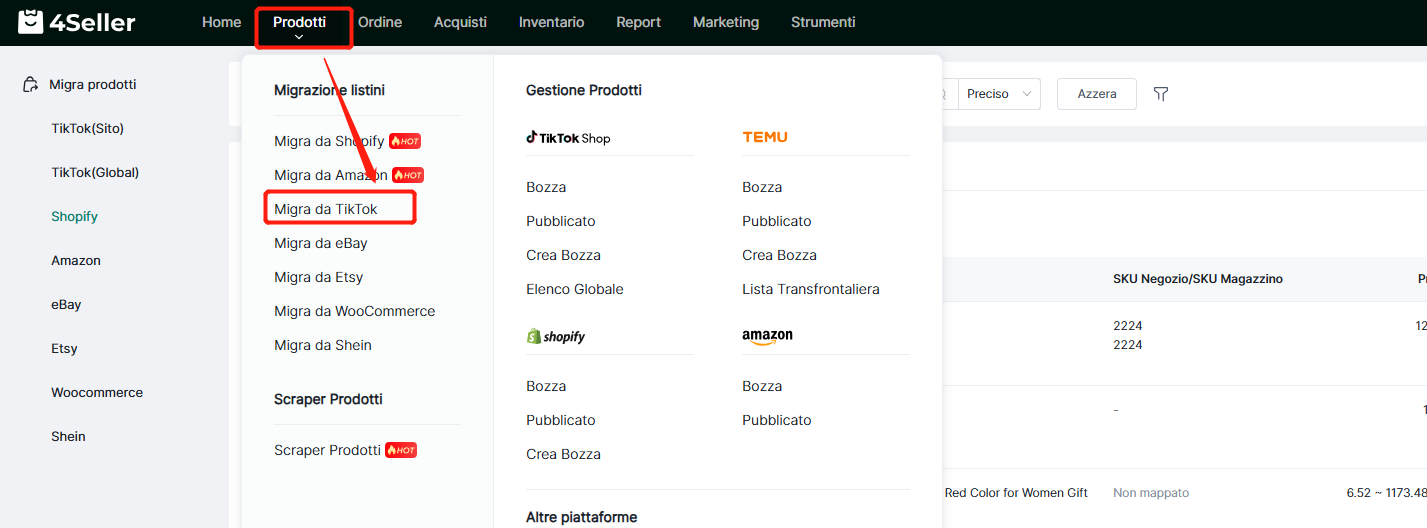
Task: Select Shein in sidebar
Action: point(68,436)
